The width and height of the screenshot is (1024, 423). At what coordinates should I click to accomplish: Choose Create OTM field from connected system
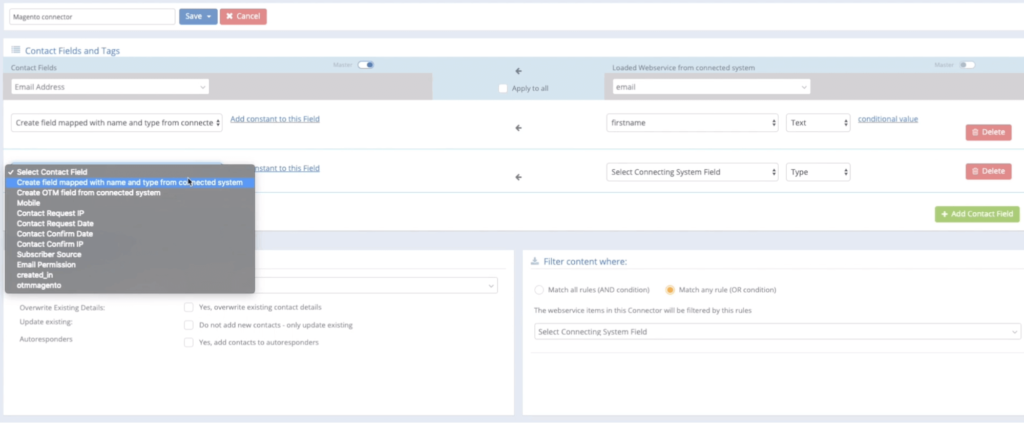click(130, 193)
